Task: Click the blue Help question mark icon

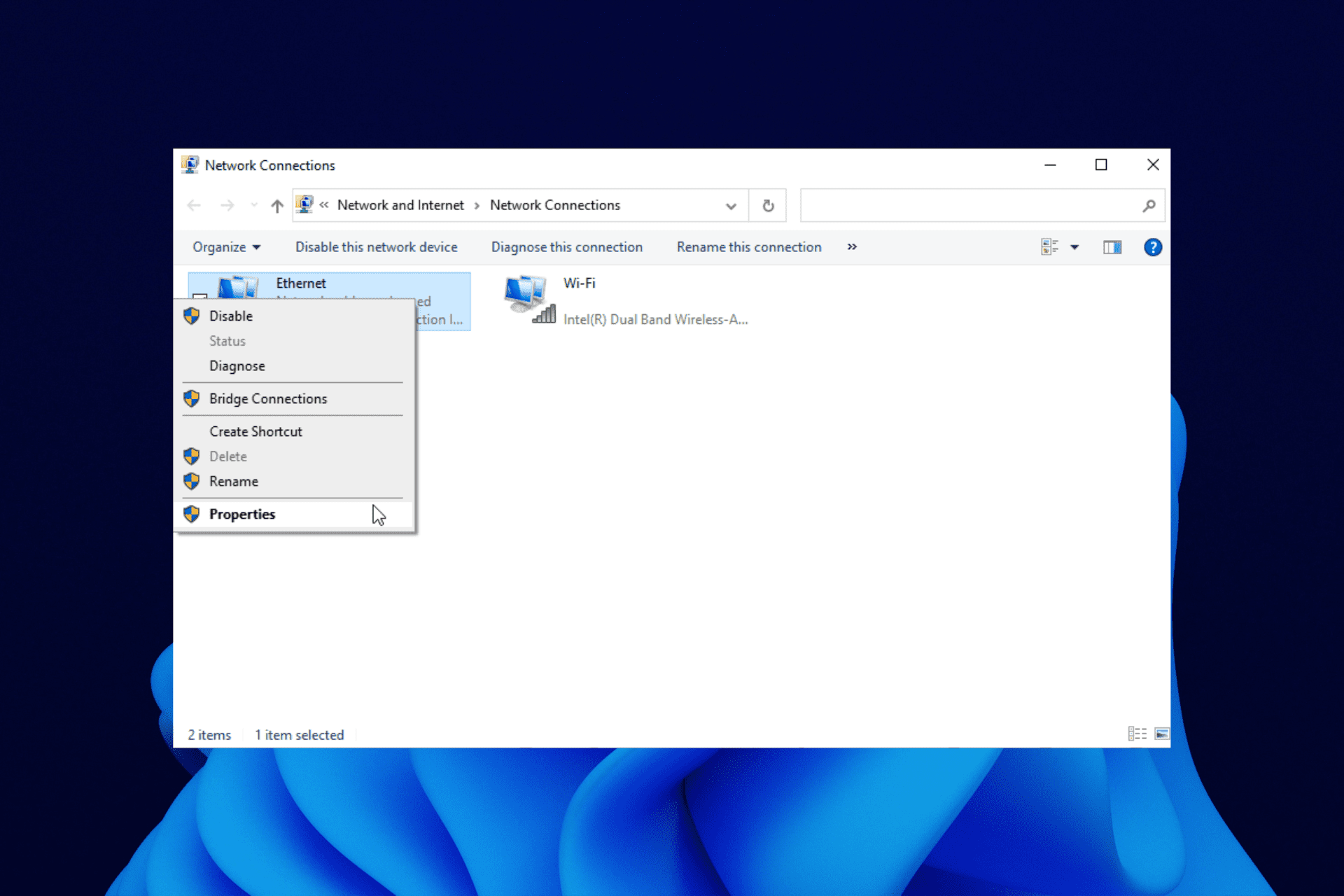Action: [x=1152, y=247]
